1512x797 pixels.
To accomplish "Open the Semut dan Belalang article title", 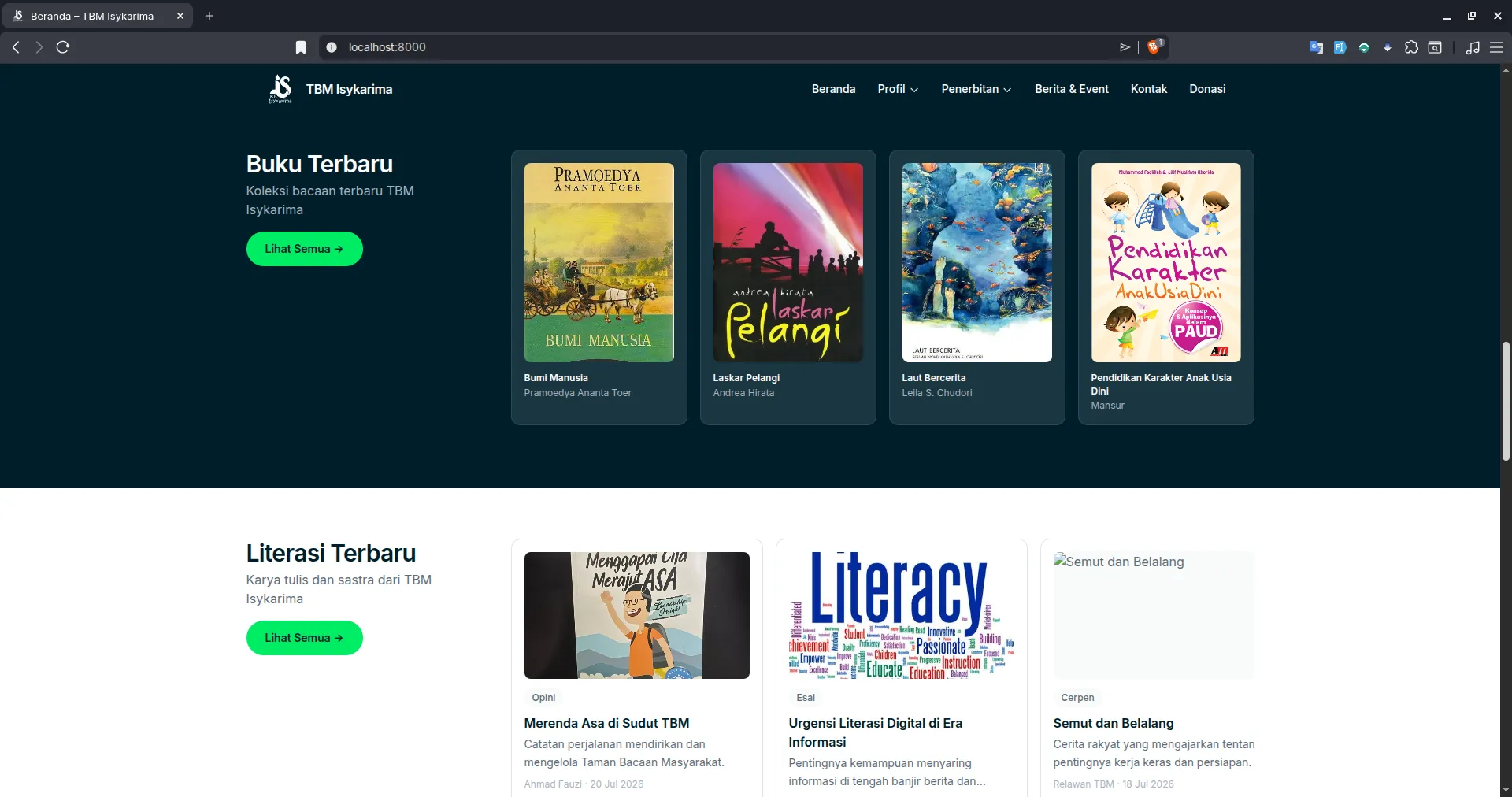I will [1114, 723].
